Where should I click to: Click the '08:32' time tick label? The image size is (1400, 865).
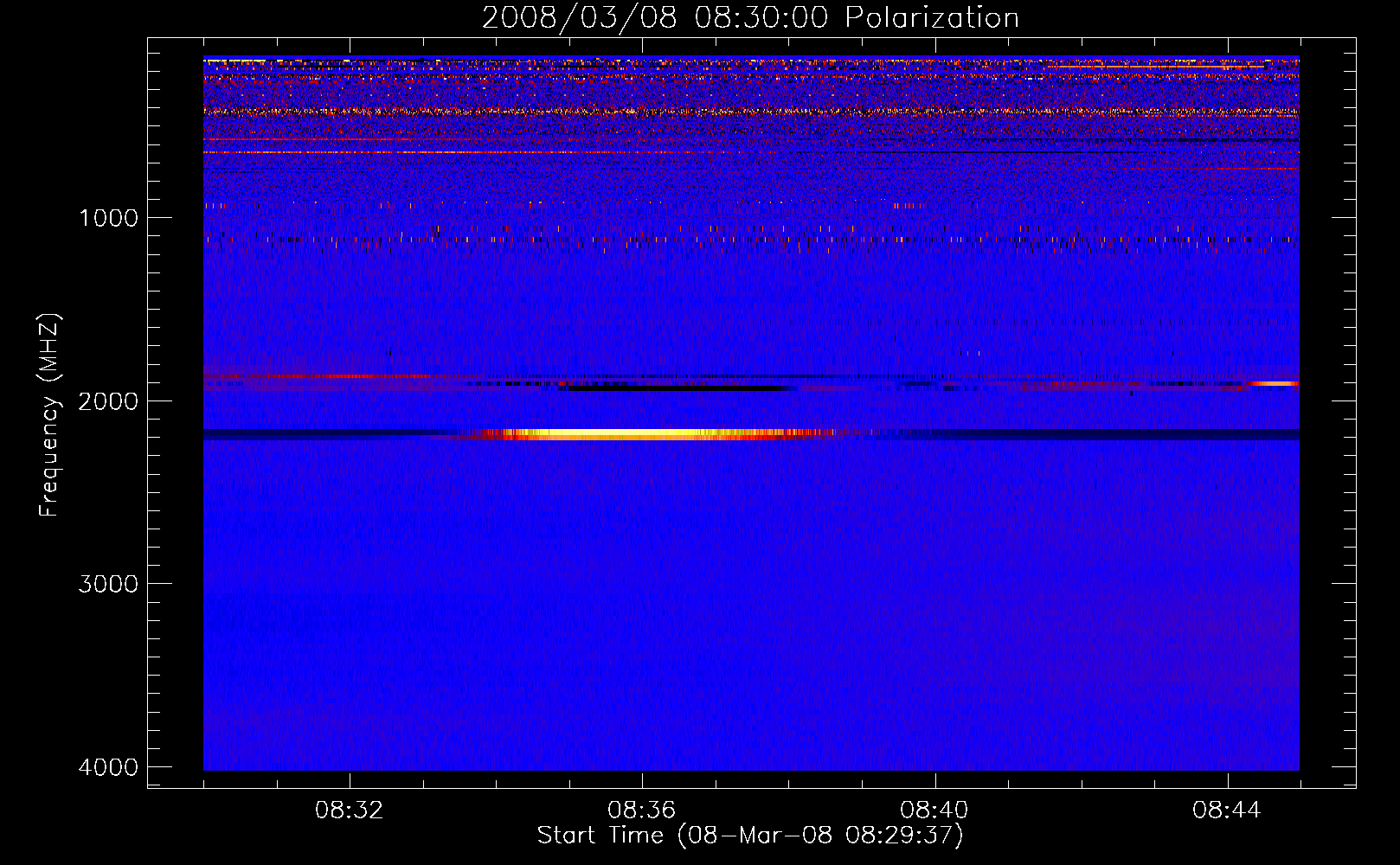pyautogui.click(x=350, y=811)
